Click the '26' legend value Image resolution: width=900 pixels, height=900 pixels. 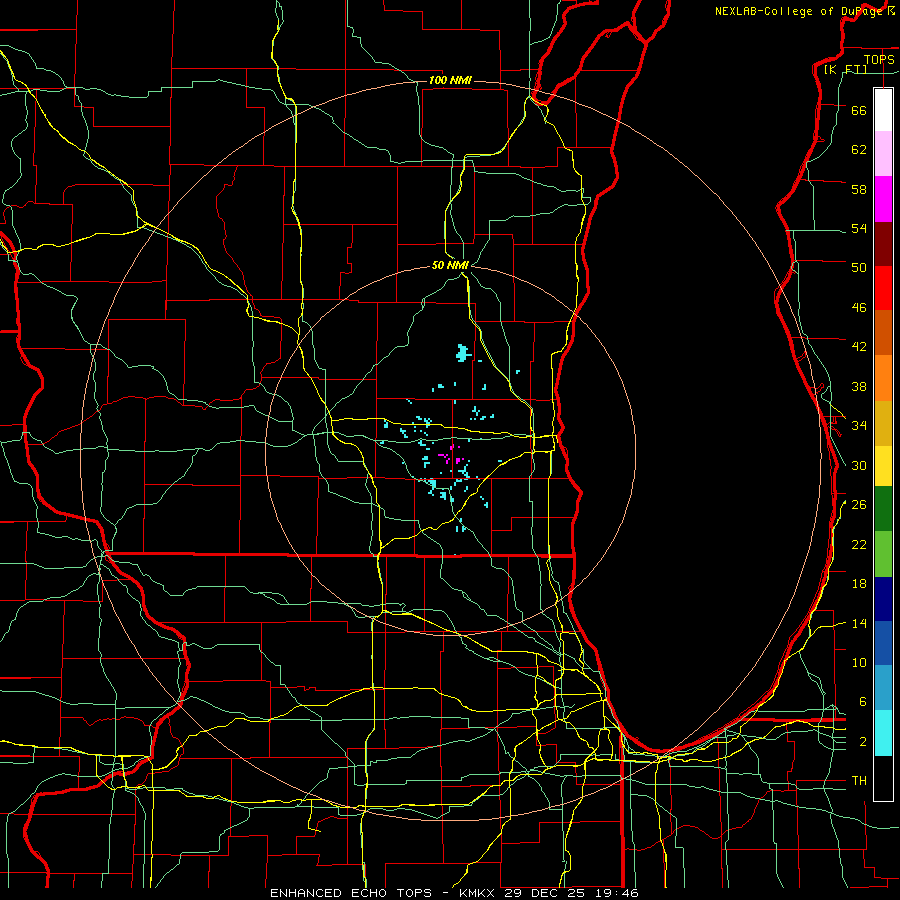click(x=859, y=505)
